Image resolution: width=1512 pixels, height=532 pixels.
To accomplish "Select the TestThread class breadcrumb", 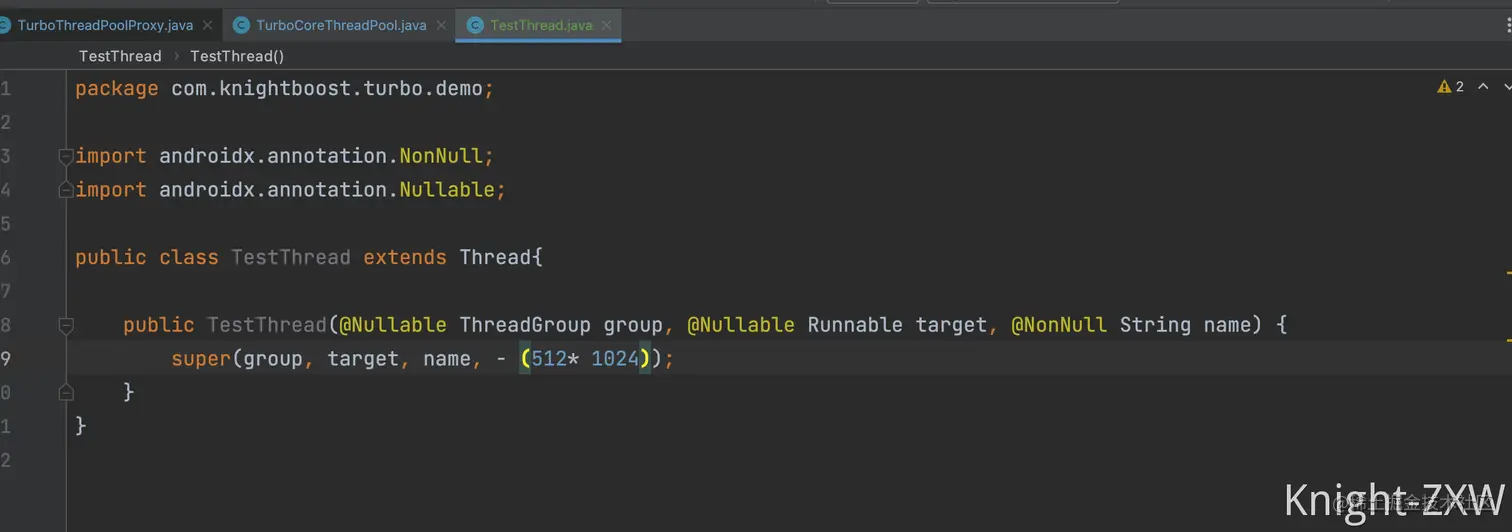I will pos(120,56).
